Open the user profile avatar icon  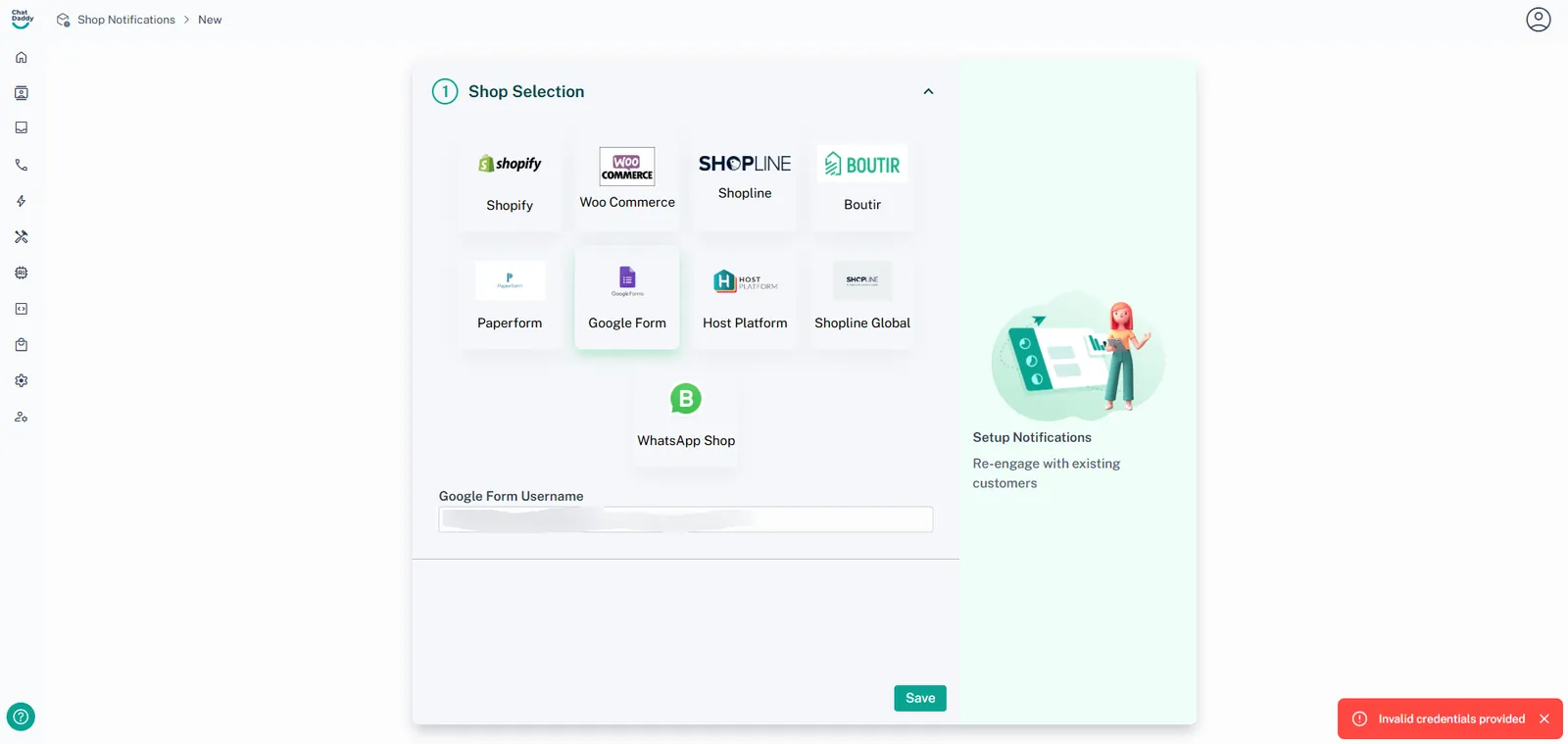click(x=1538, y=20)
